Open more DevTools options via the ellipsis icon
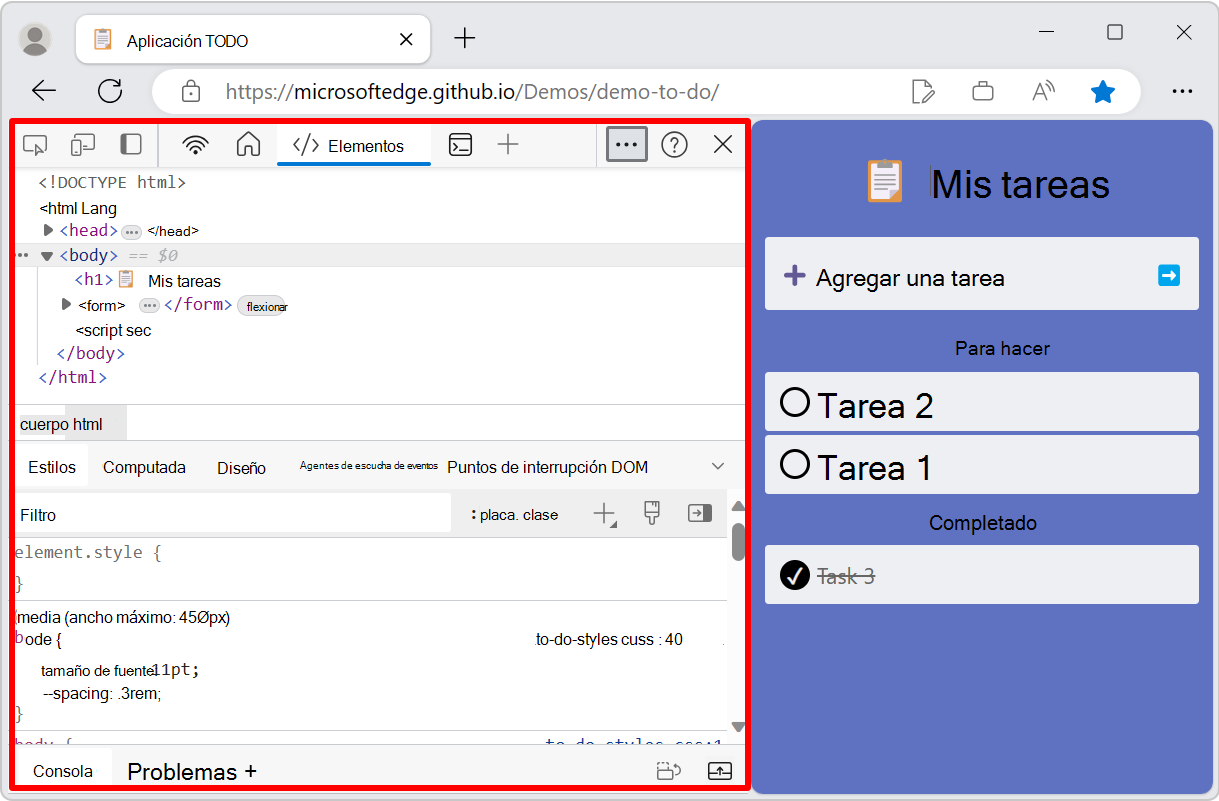This screenshot has width=1219, height=801. (x=626, y=144)
